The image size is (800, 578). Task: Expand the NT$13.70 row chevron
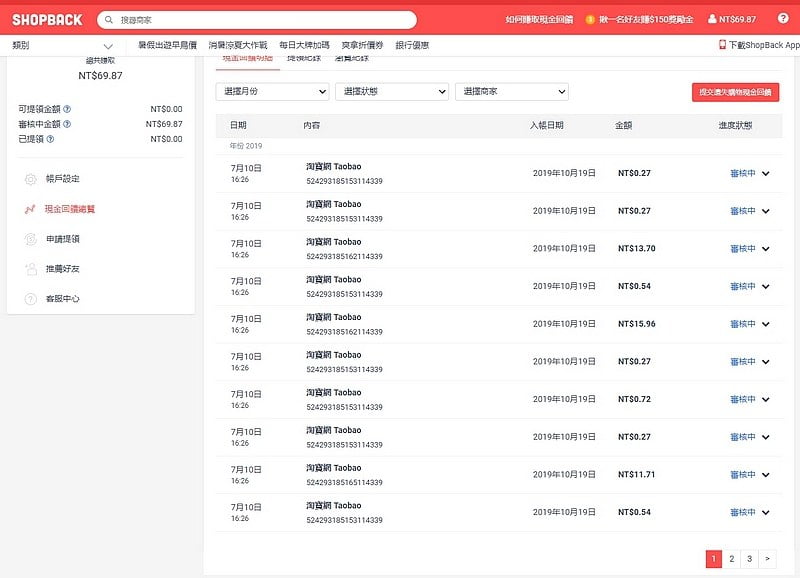(x=766, y=249)
